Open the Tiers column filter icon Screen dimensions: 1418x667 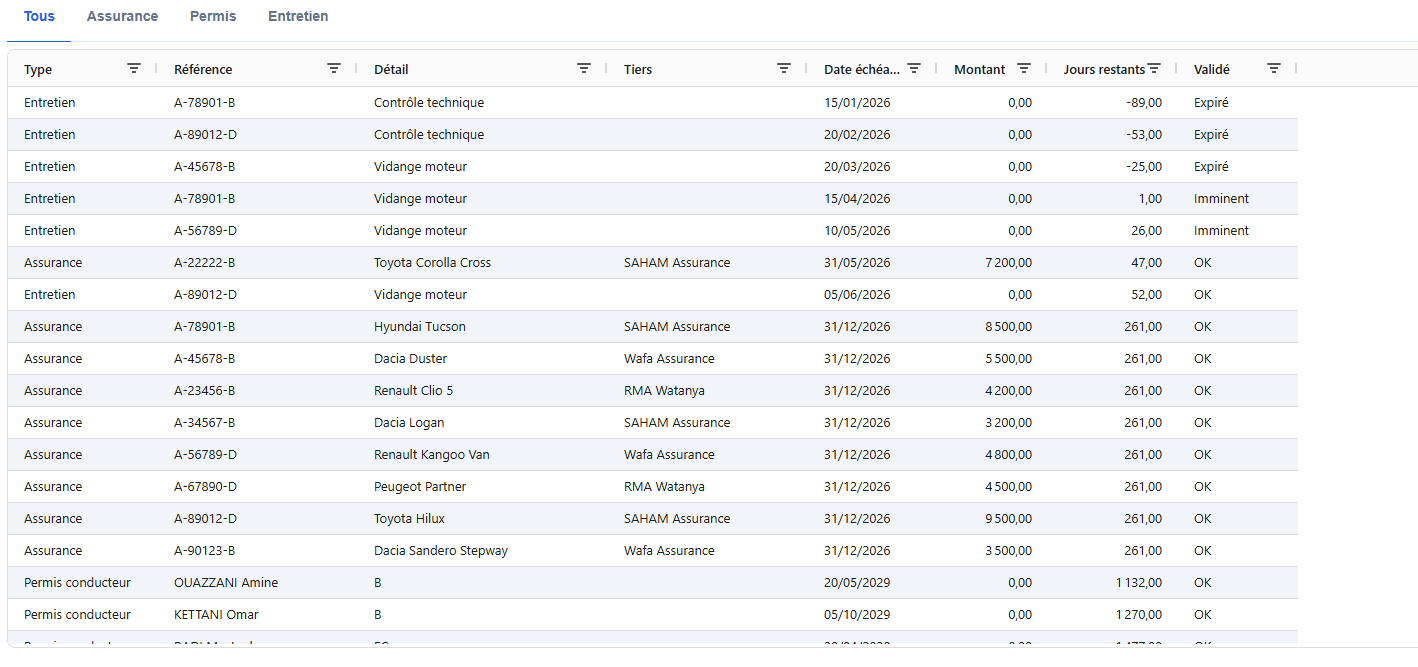pos(784,69)
